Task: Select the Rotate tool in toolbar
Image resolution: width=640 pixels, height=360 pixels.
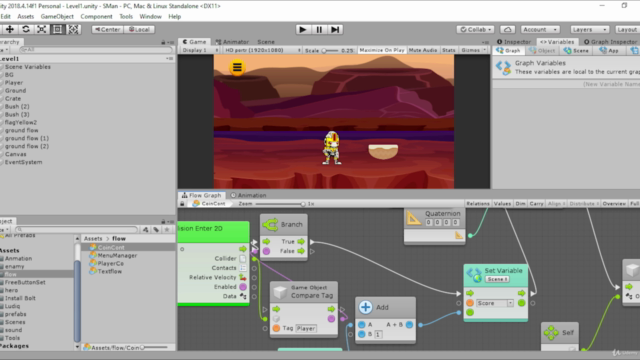Action: coord(26,29)
